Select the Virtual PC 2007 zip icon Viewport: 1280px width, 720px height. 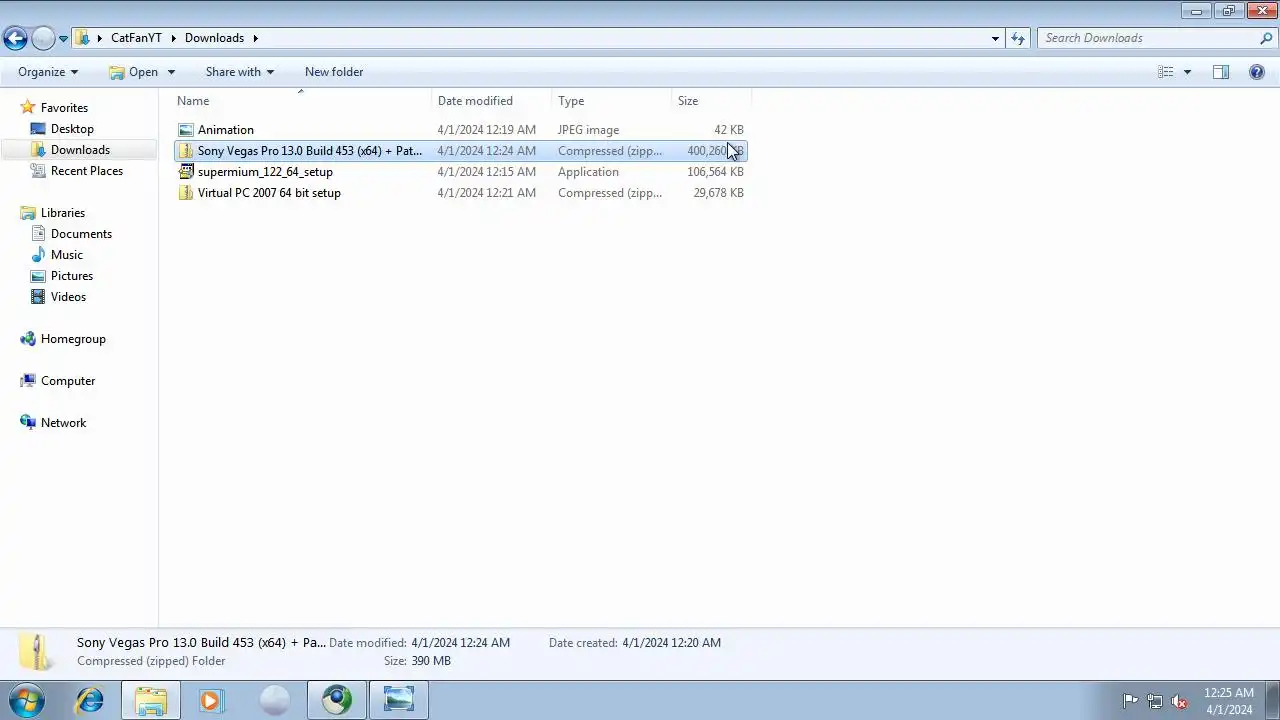185,193
